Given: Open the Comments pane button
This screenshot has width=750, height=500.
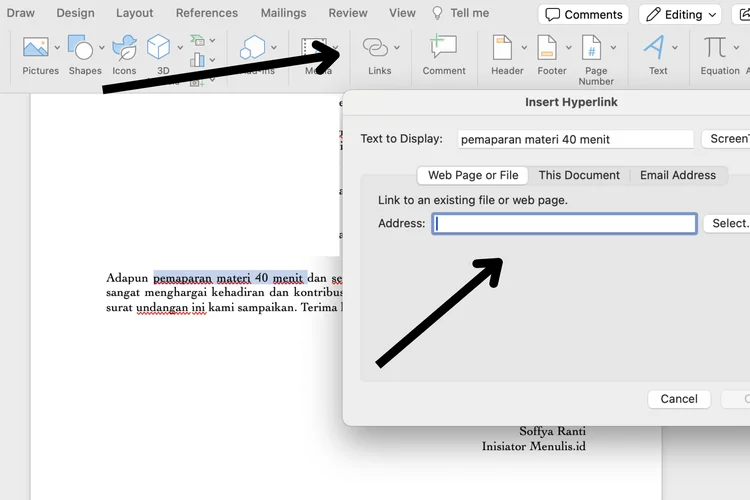Looking at the screenshot, I should 584,14.
